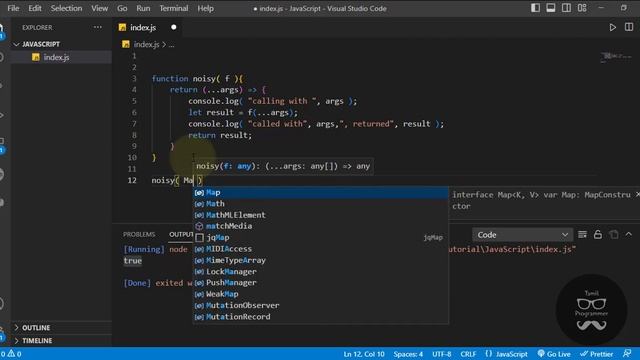
Task: Click Ln 12, Col 10 in status bar
Action: click(364, 354)
